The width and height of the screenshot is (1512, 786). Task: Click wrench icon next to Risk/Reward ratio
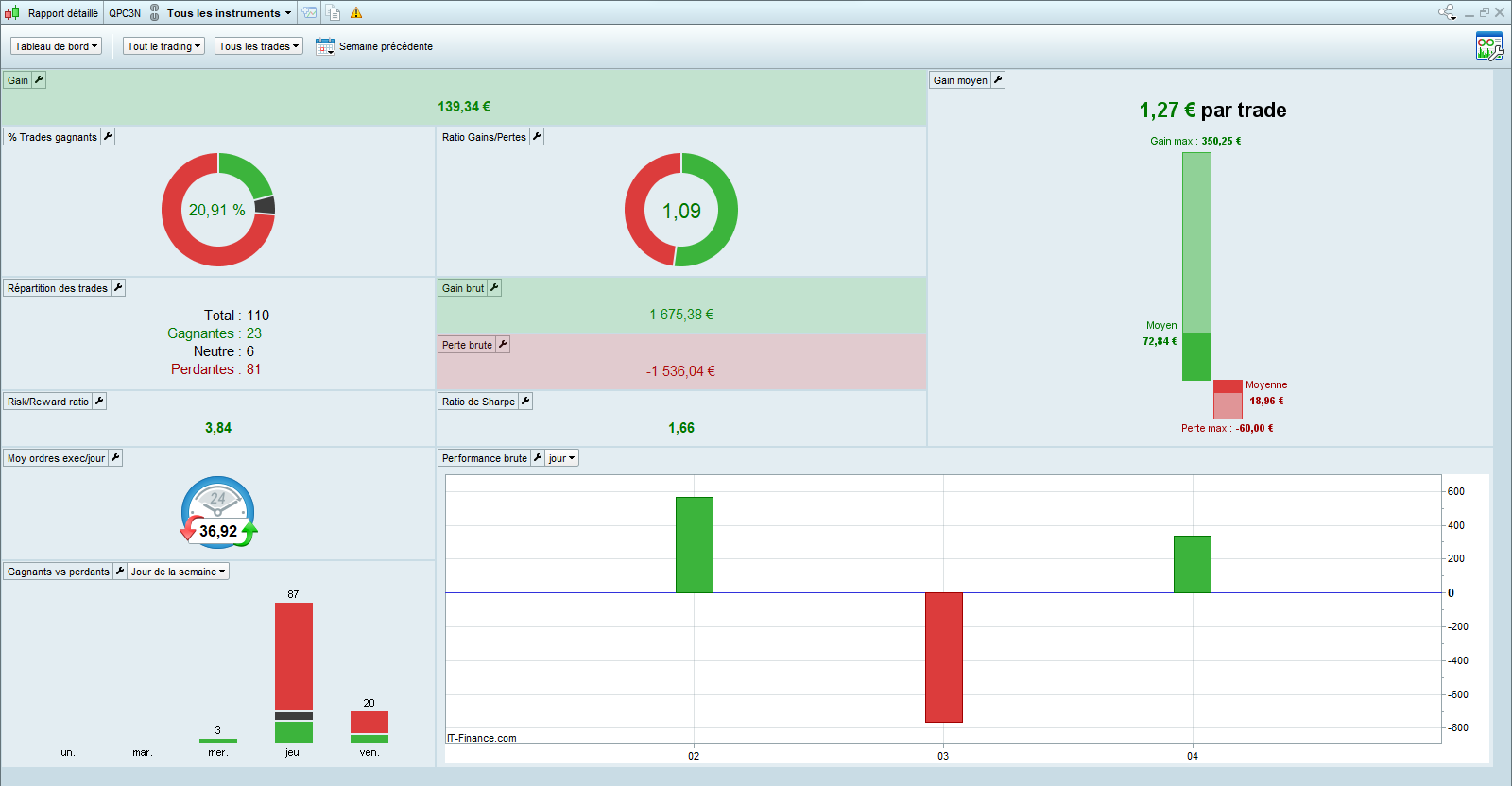(x=99, y=402)
